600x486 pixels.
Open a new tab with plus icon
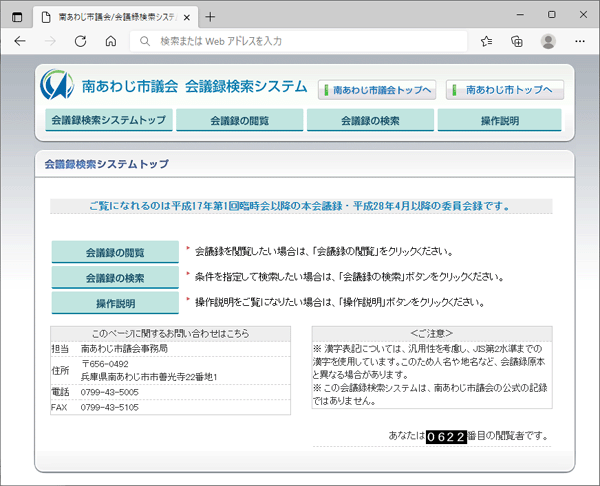(210, 17)
